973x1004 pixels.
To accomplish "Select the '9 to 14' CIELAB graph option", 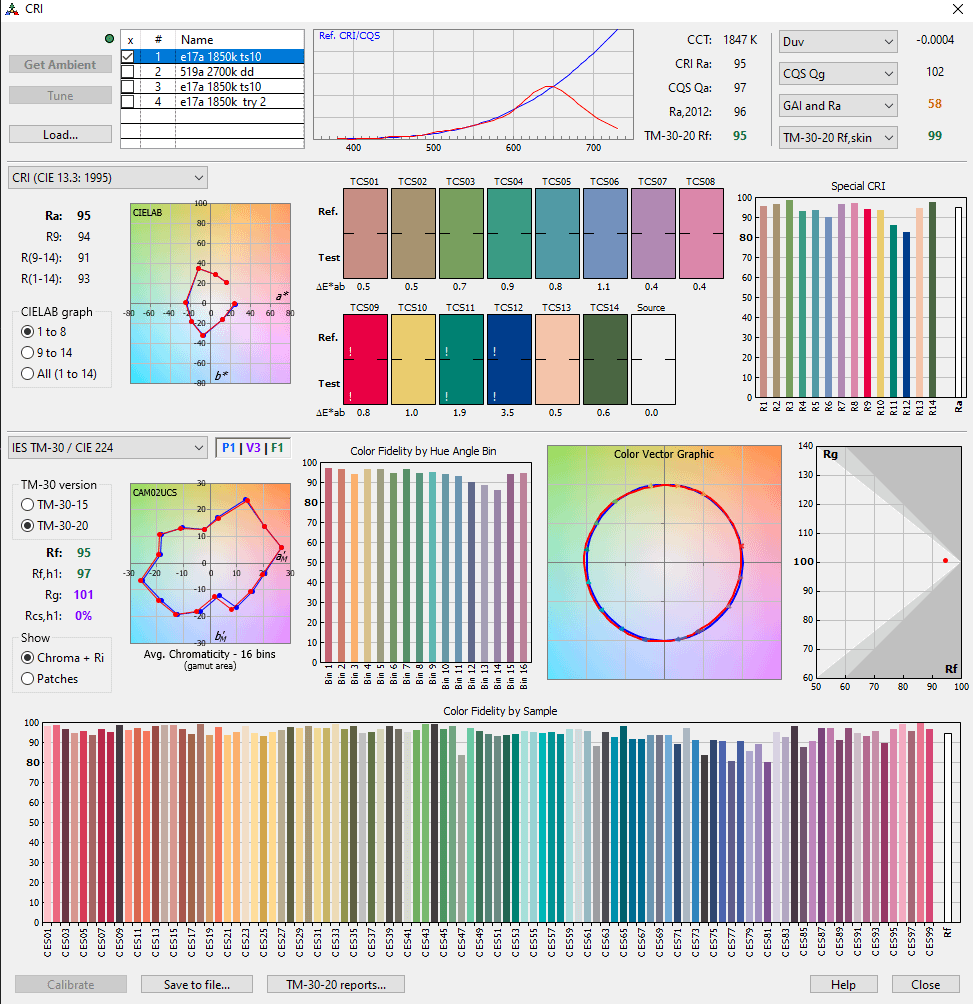I will coord(28,353).
